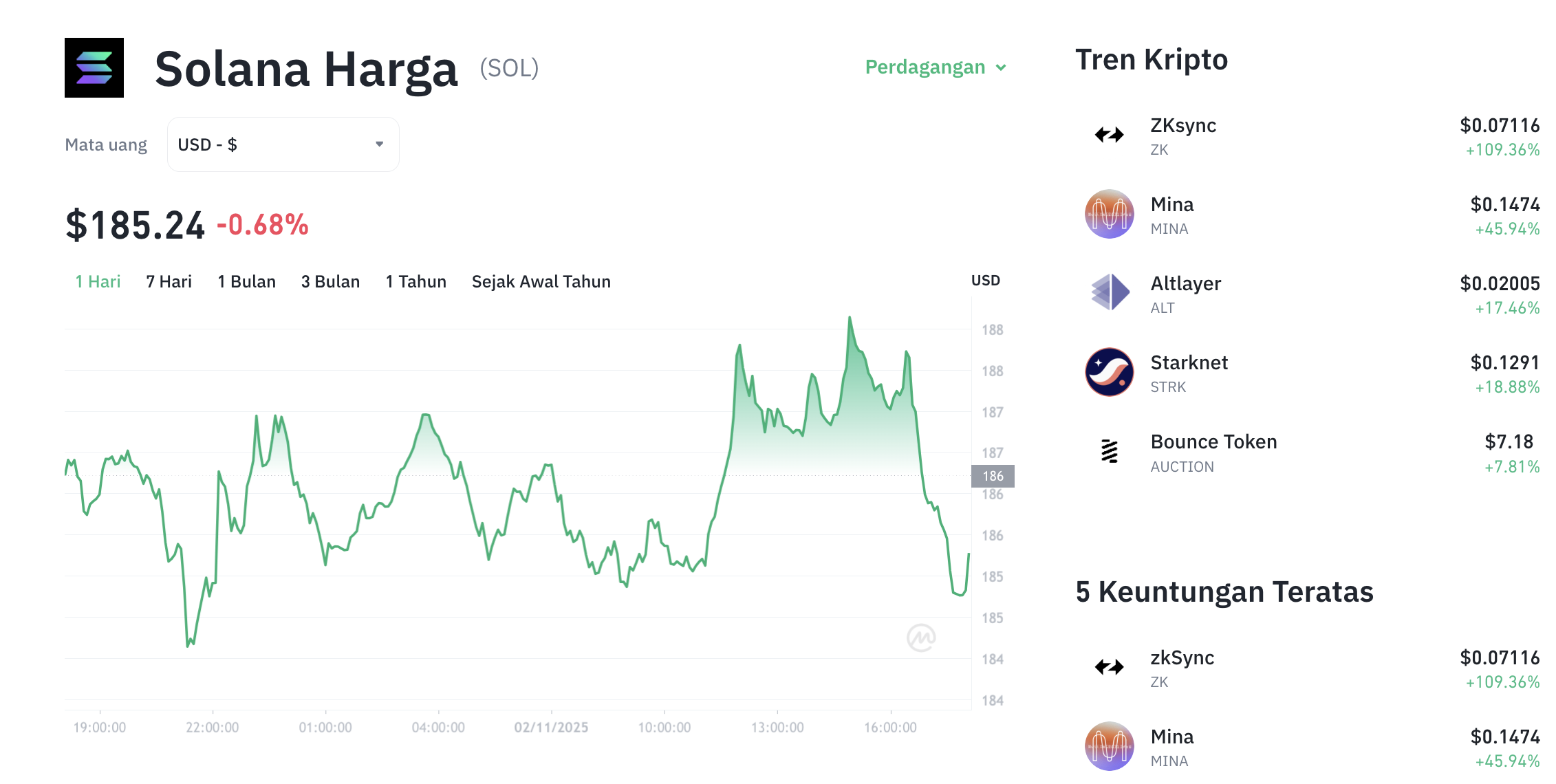This screenshot has height=784, width=1556.
Task: Enable the 3 Bulan chart period
Action: [x=330, y=281]
